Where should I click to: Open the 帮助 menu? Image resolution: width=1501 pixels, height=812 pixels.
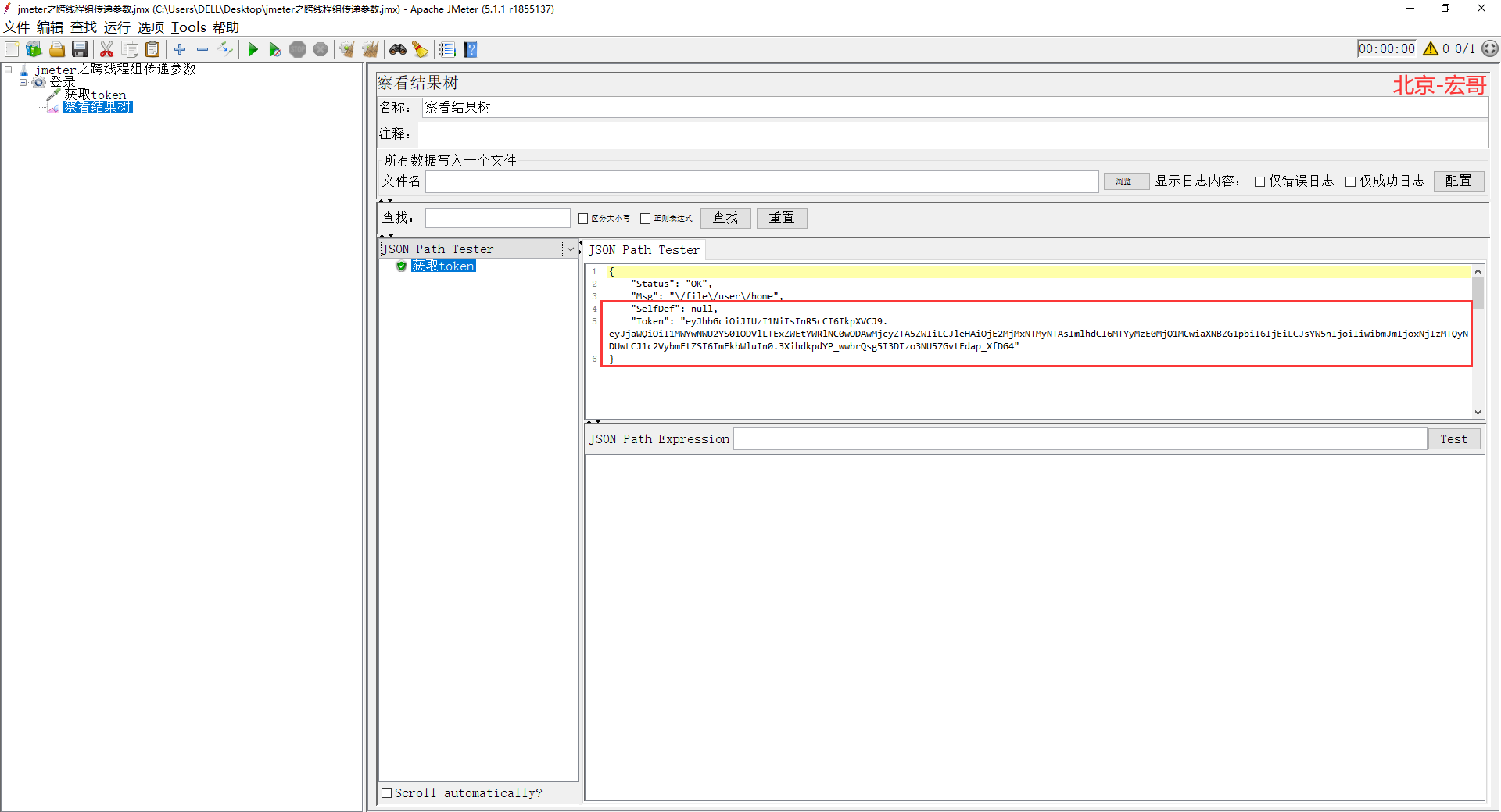point(226,27)
